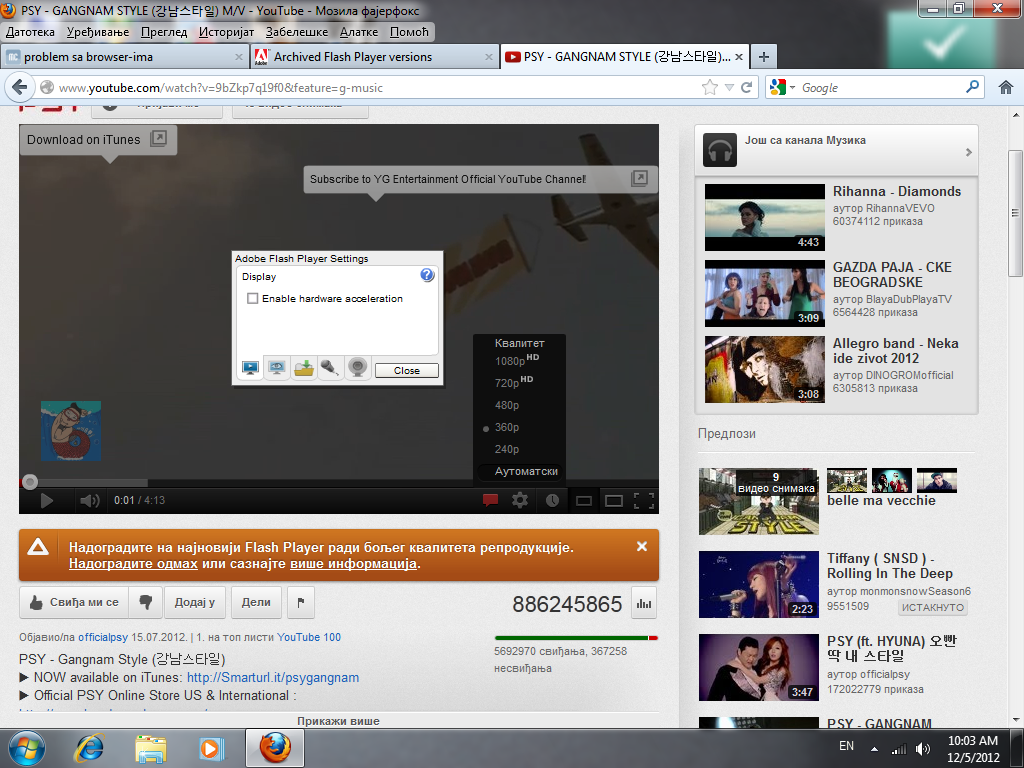Viewport: 1024px width, 768px height.
Task: Play the Gangnam Style video
Action: pos(47,501)
